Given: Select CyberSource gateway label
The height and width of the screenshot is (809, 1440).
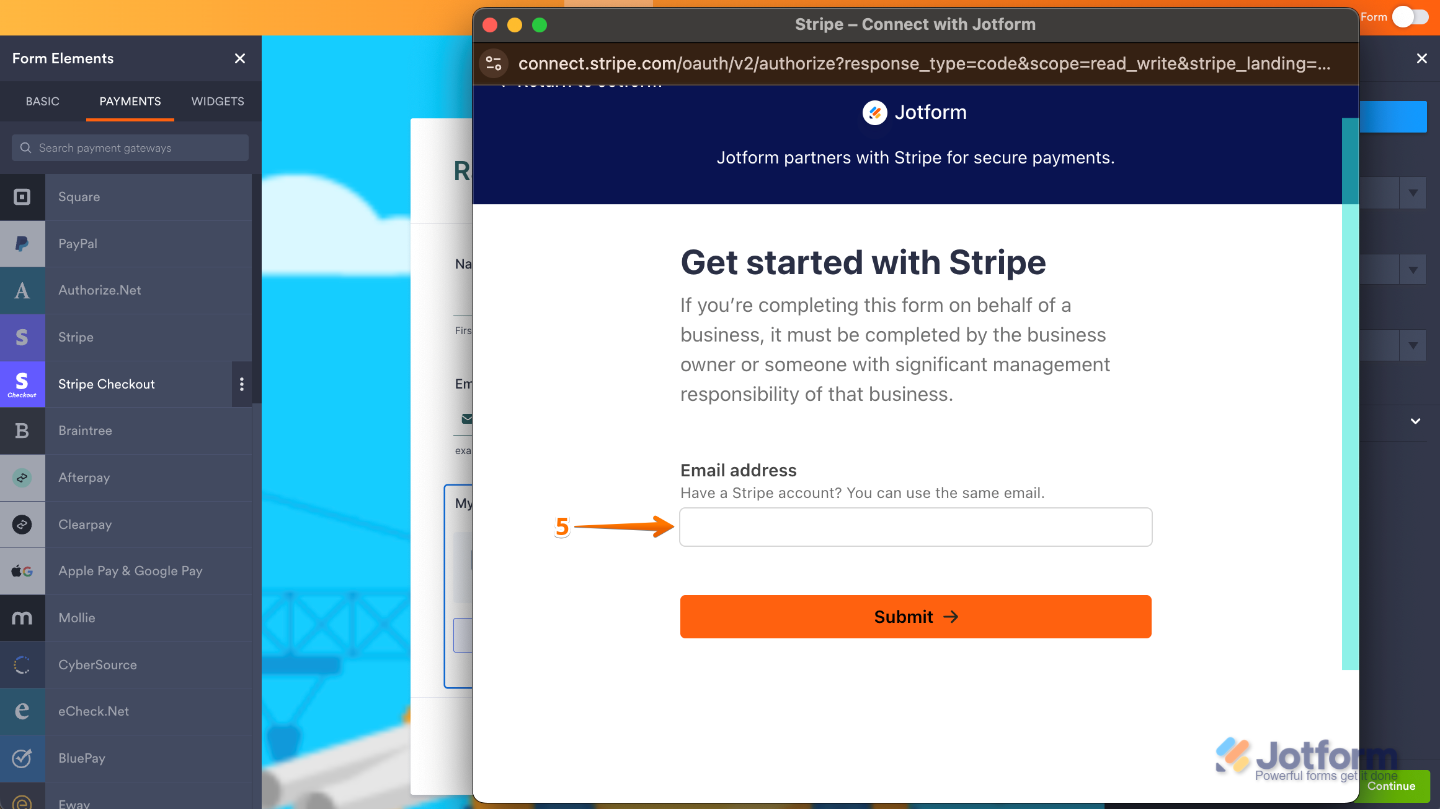Looking at the screenshot, I should 98,665.
